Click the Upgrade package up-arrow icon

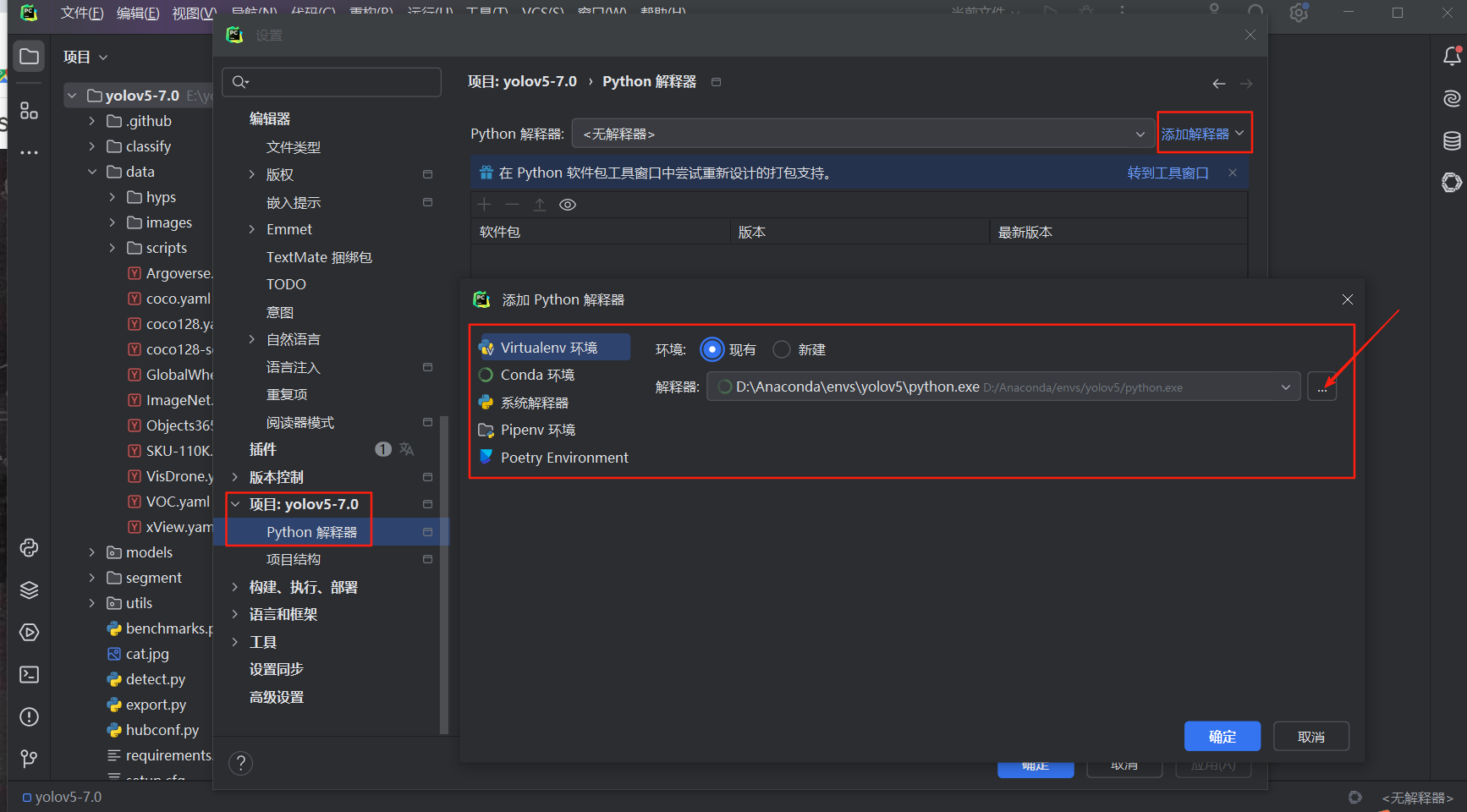pyautogui.click(x=540, y=205)
